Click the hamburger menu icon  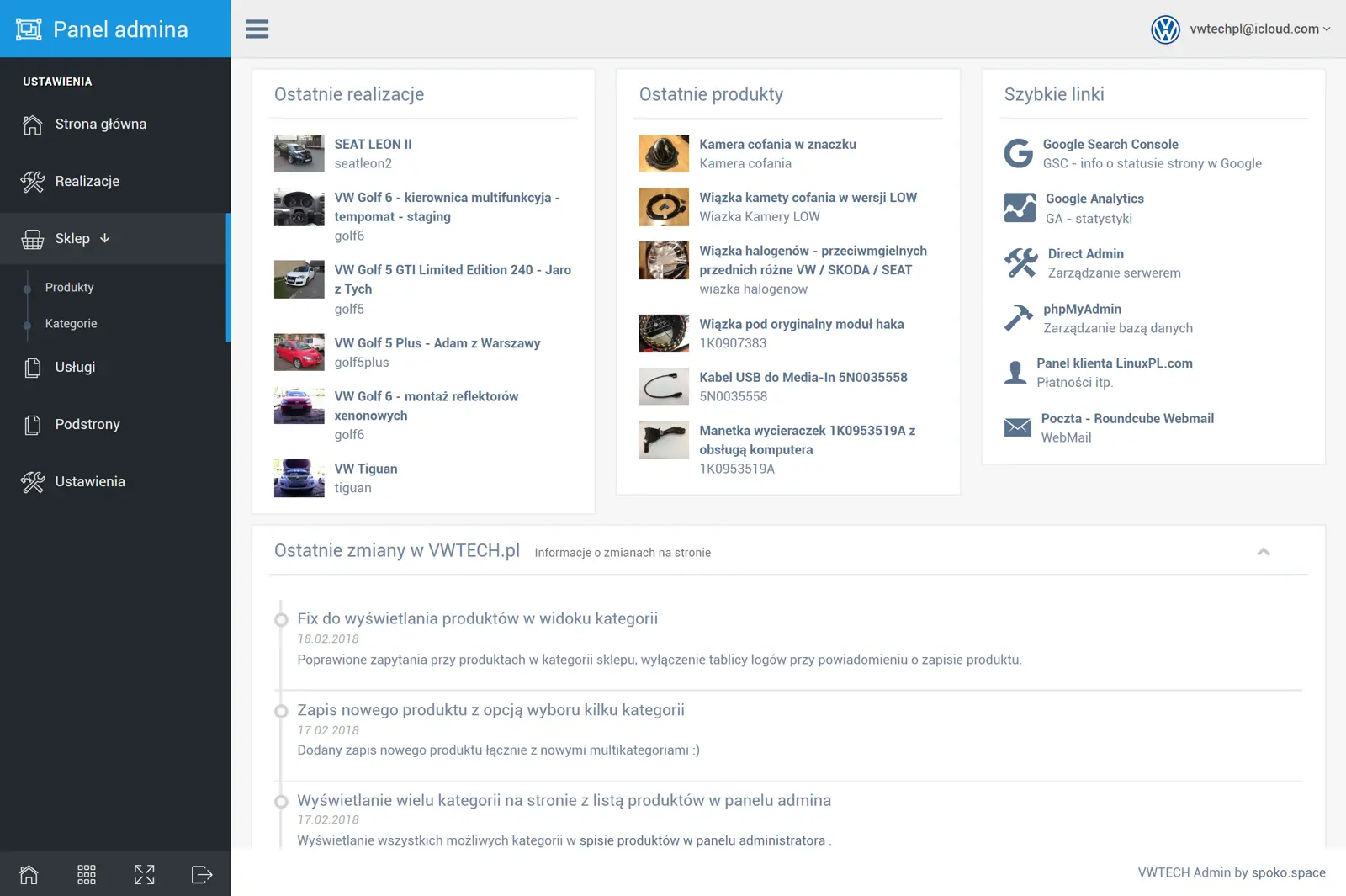pyautogui.click(x=257, y=29)
